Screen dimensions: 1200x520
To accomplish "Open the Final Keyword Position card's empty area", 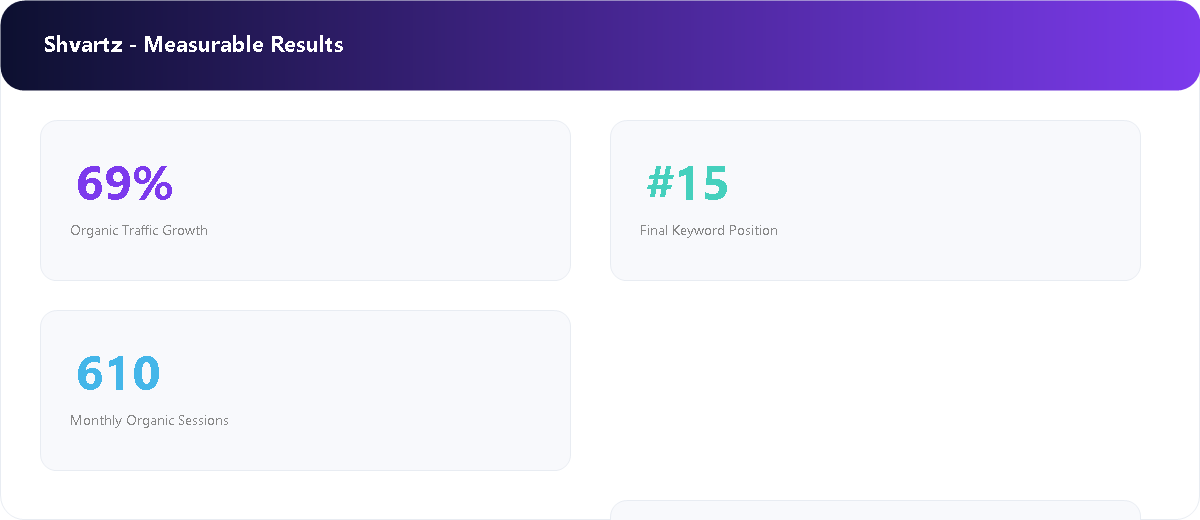I will [950, 200].
